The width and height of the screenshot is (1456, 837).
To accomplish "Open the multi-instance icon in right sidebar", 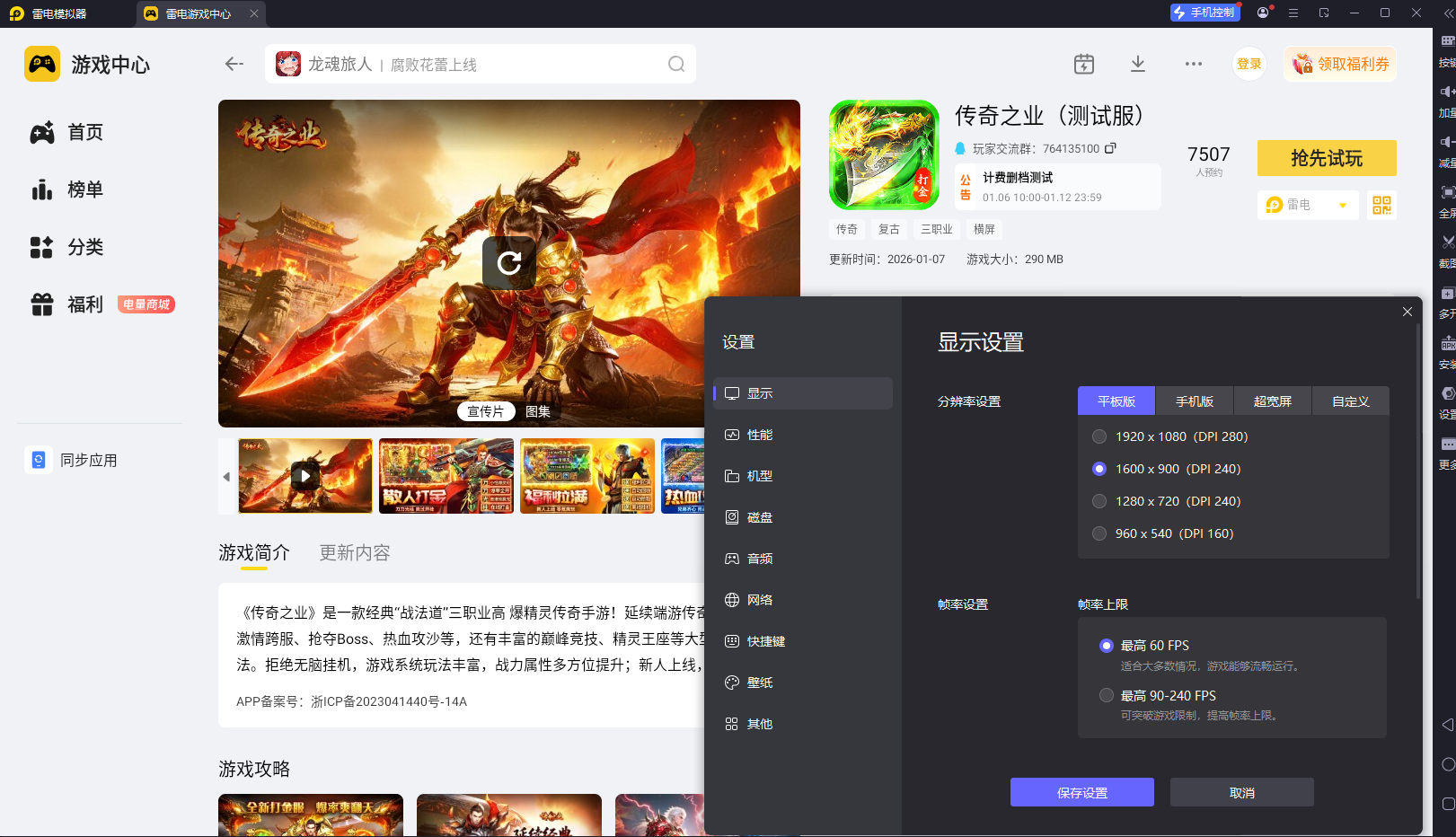I will click(1447, 294).
